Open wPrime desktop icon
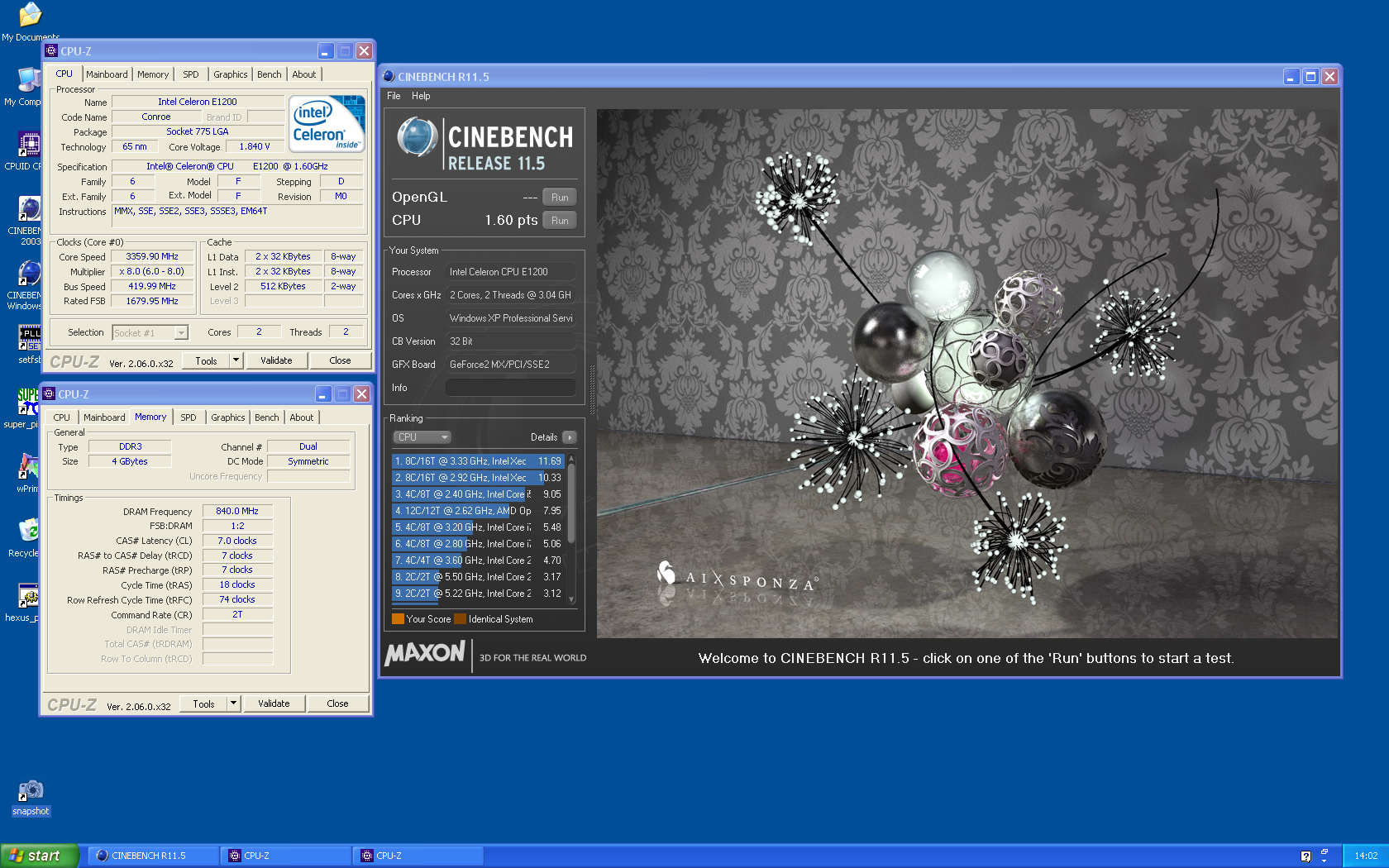 pyautogui.click(x=27, y=473)
